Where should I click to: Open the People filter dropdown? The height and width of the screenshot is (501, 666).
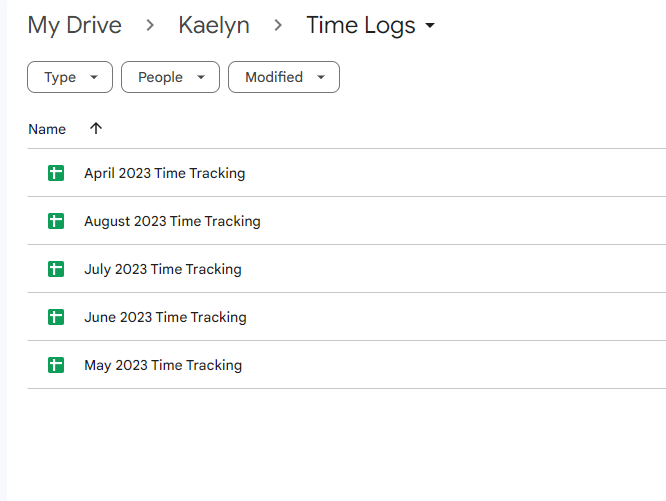pos(170,77)
